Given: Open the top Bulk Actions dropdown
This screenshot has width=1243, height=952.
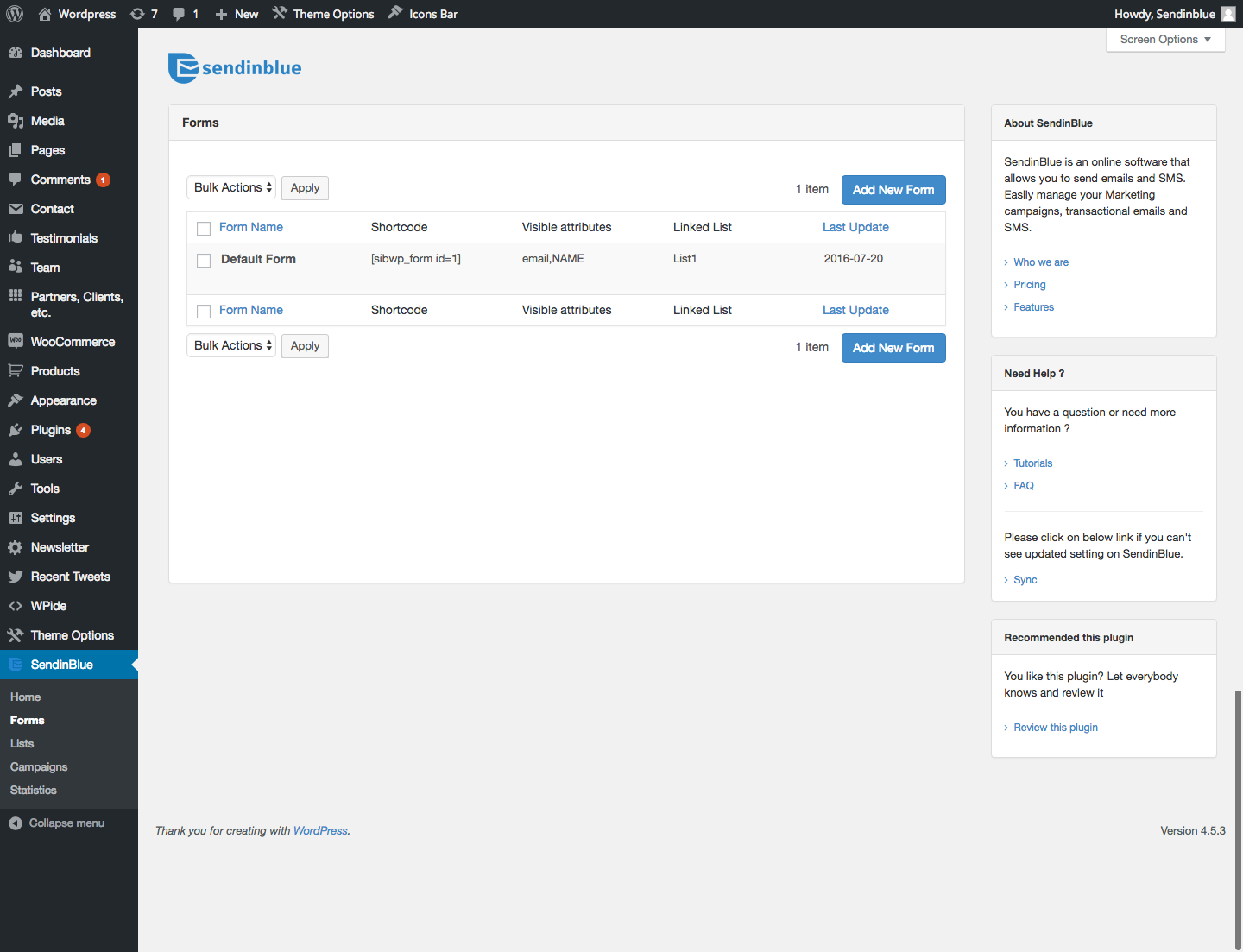Looking at the screenshot, I should point(231,187).
